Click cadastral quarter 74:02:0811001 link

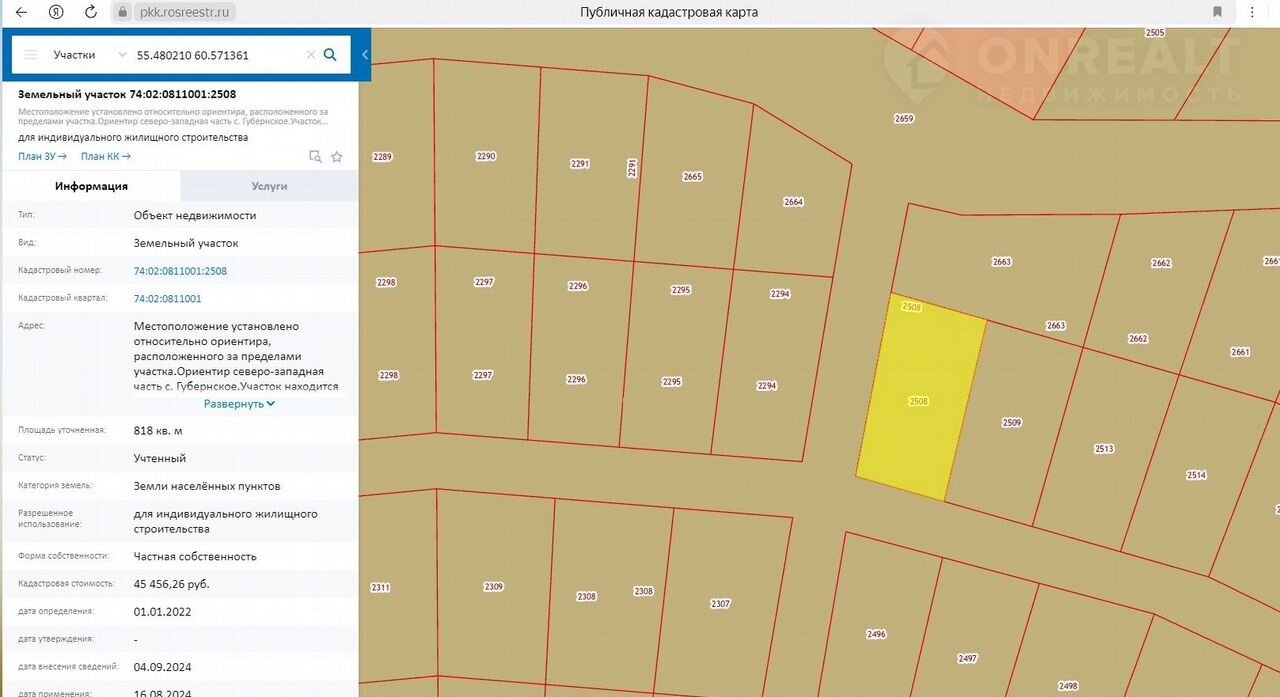coord(167,298)
